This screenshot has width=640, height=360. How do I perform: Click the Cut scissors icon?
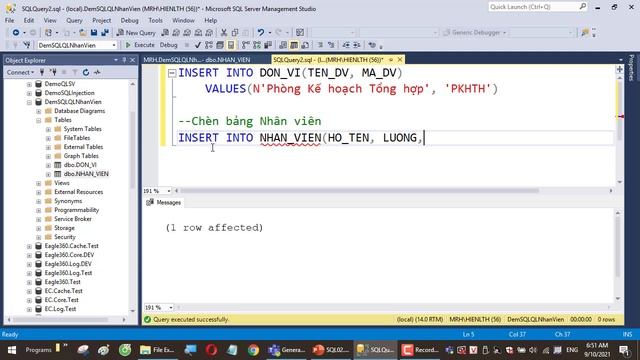[x=224, y=33]
